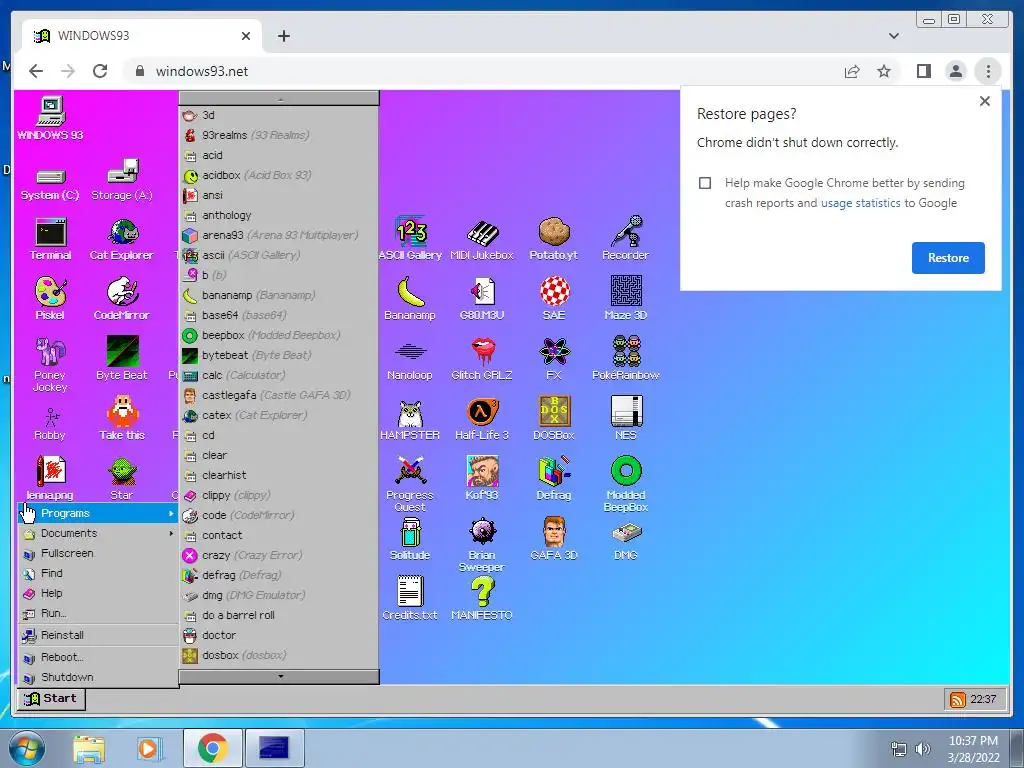Launch Modded BeepBox green ring icon
The image size is (1024, 768).
(626, 484)
